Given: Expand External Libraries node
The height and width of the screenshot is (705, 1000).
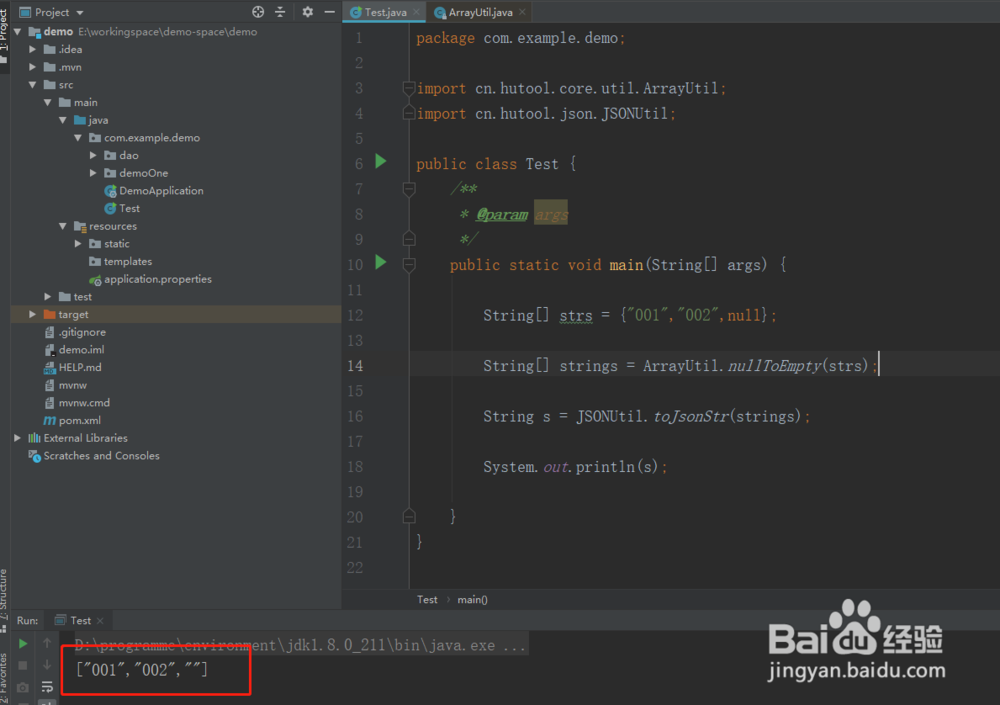Looking at the screenshot, I should tap(18, 438).
